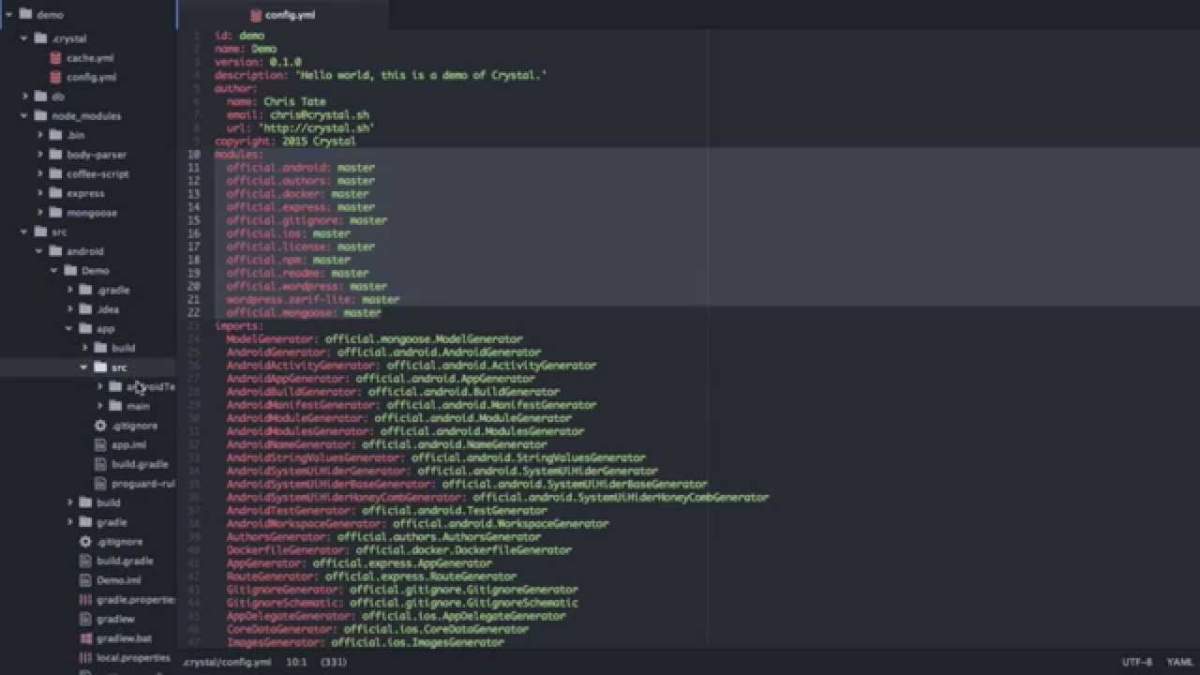Image resolution: width=1200 pixels, height=675 pixels.
Task: Open config.yml in the tree view
Action: [x=91, y=77]
